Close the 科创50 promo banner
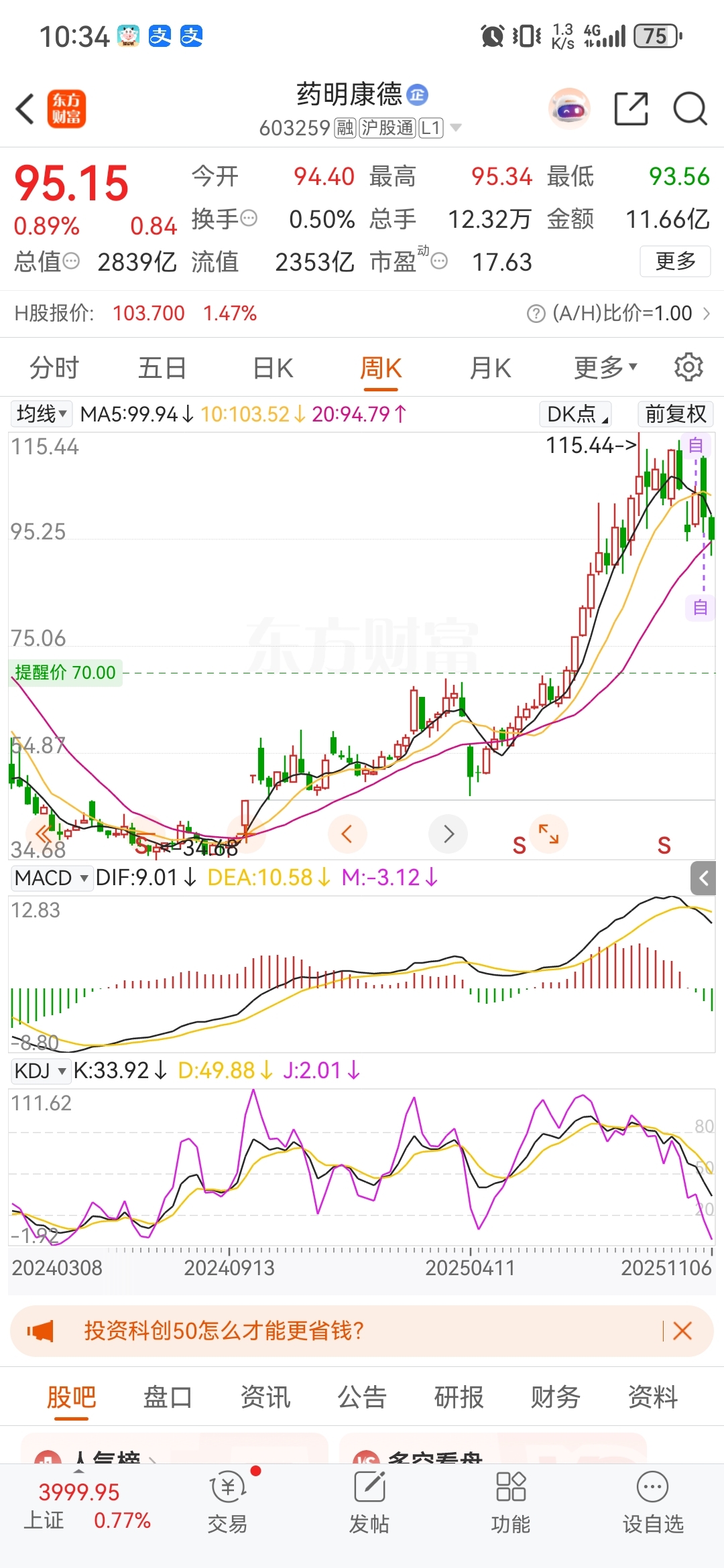724x1568 pixels. click(x=682, y=1331)
